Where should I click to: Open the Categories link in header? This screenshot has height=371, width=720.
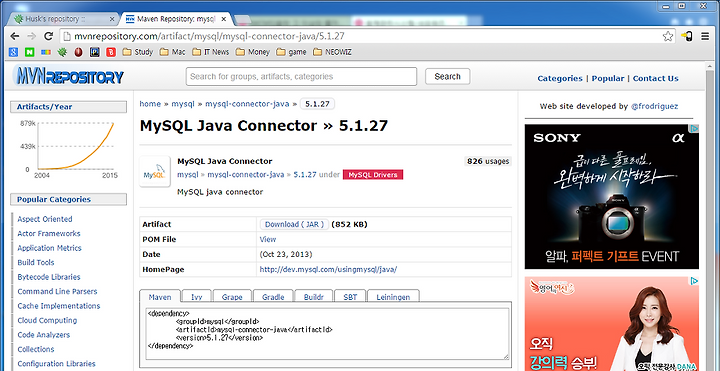tap(560, 79)
